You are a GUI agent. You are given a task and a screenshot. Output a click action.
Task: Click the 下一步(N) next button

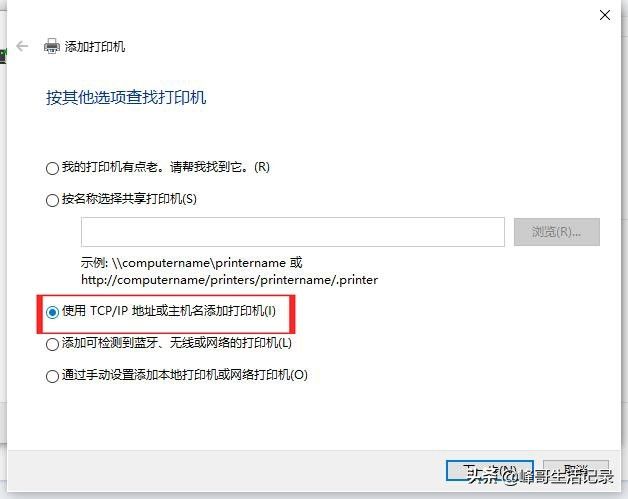(x=489, y=471)
